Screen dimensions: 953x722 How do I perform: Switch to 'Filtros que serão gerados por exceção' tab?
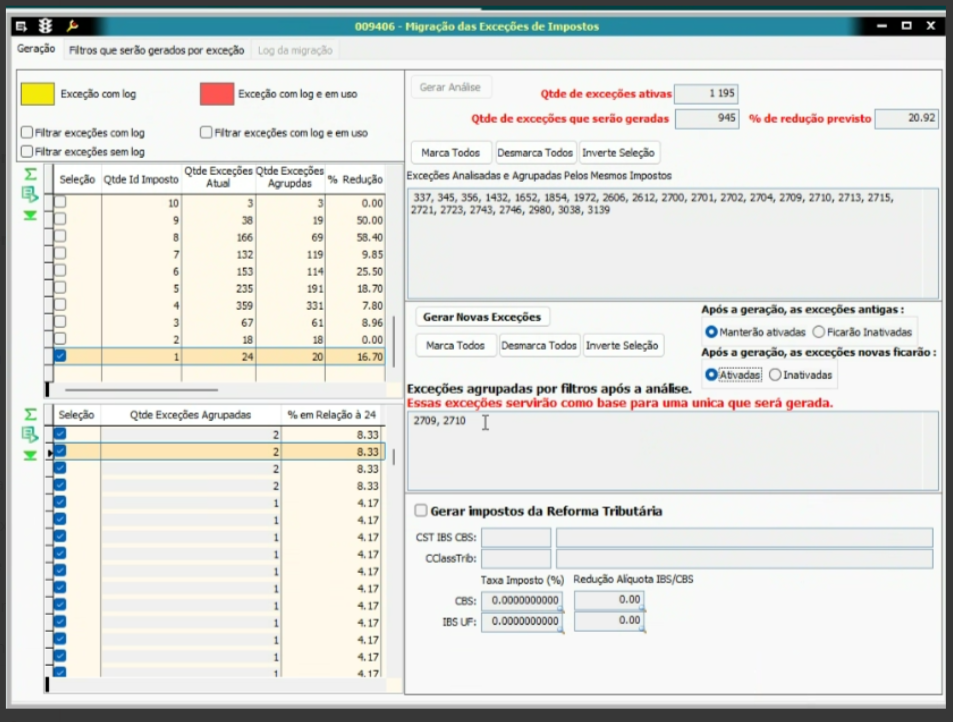pyautogui.click(x=156, y=49)
